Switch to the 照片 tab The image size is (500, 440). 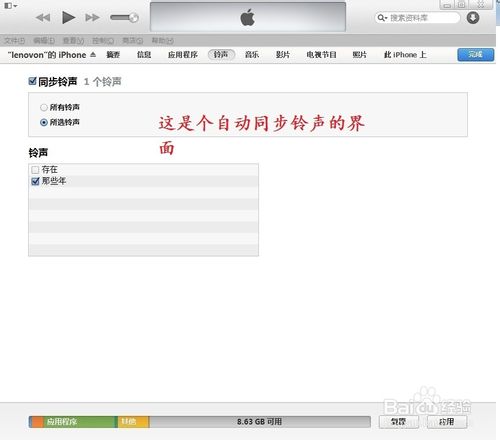pos(360,55)
